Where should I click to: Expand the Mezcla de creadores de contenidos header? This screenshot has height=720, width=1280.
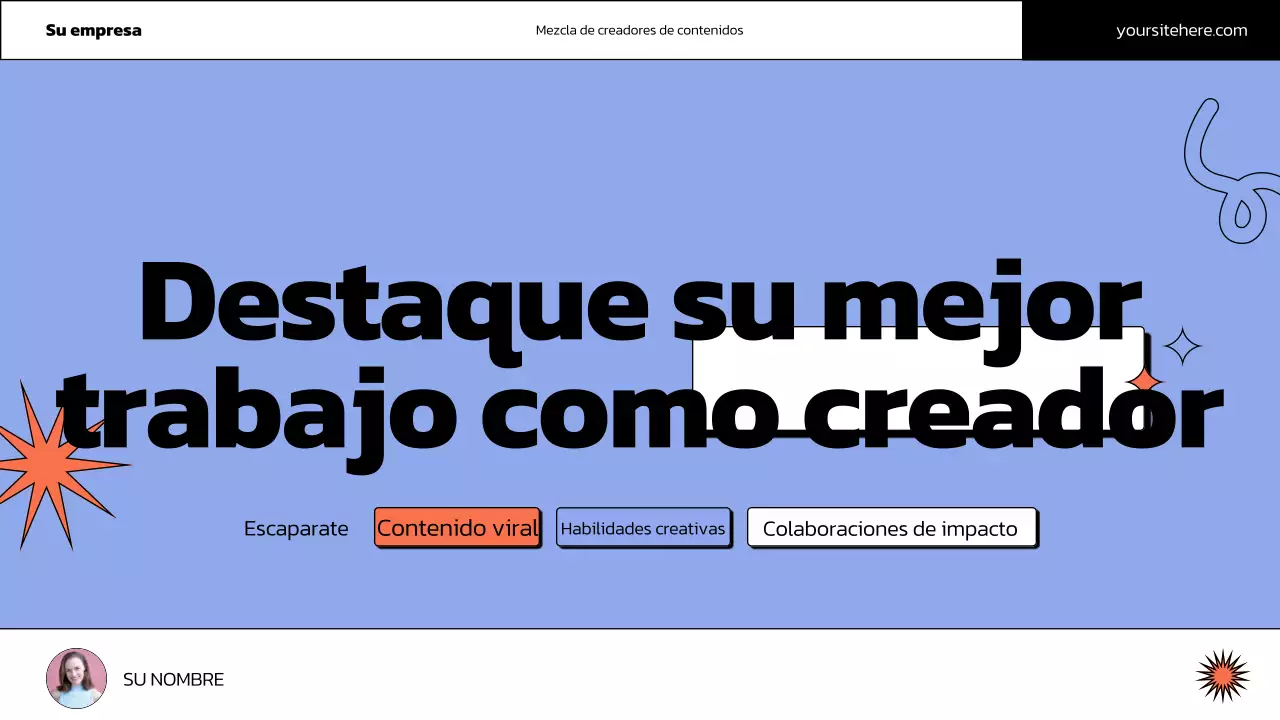point(640,30)
